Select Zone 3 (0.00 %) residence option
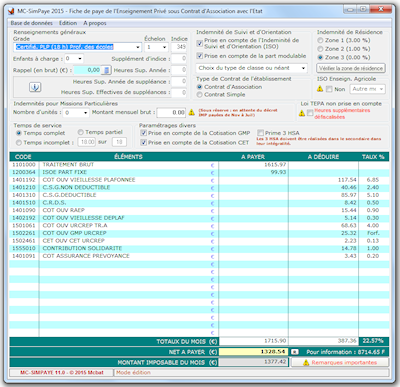Image resolution: width=400 pixels, height=387 pixels. tap(320, 57)
